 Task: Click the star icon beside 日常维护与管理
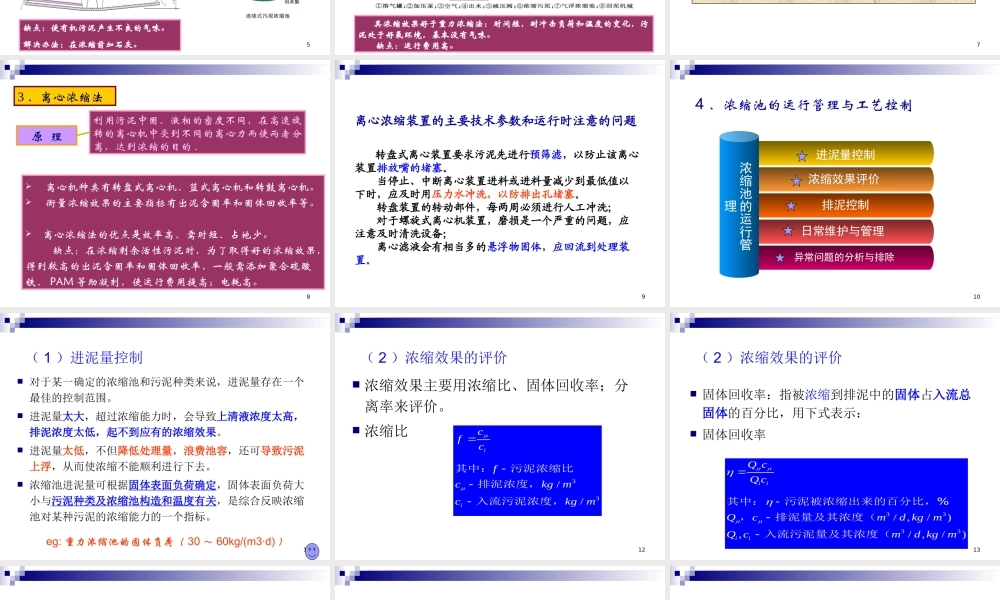[788, 231]
